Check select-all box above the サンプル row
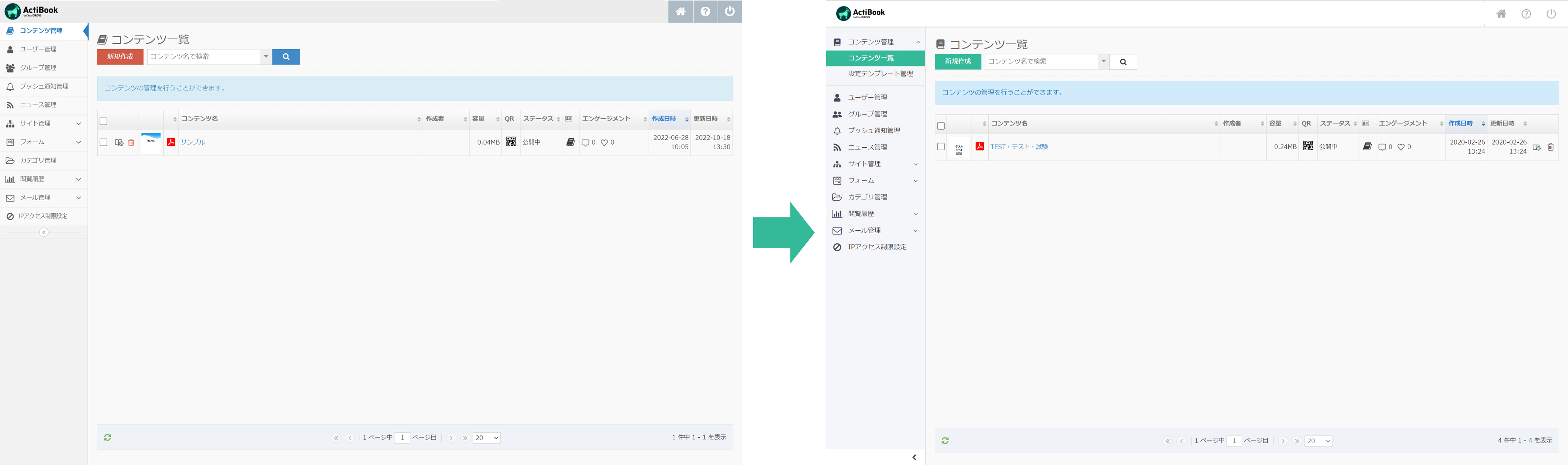This screenshot has width=1568, height=465. coord(104,121)
